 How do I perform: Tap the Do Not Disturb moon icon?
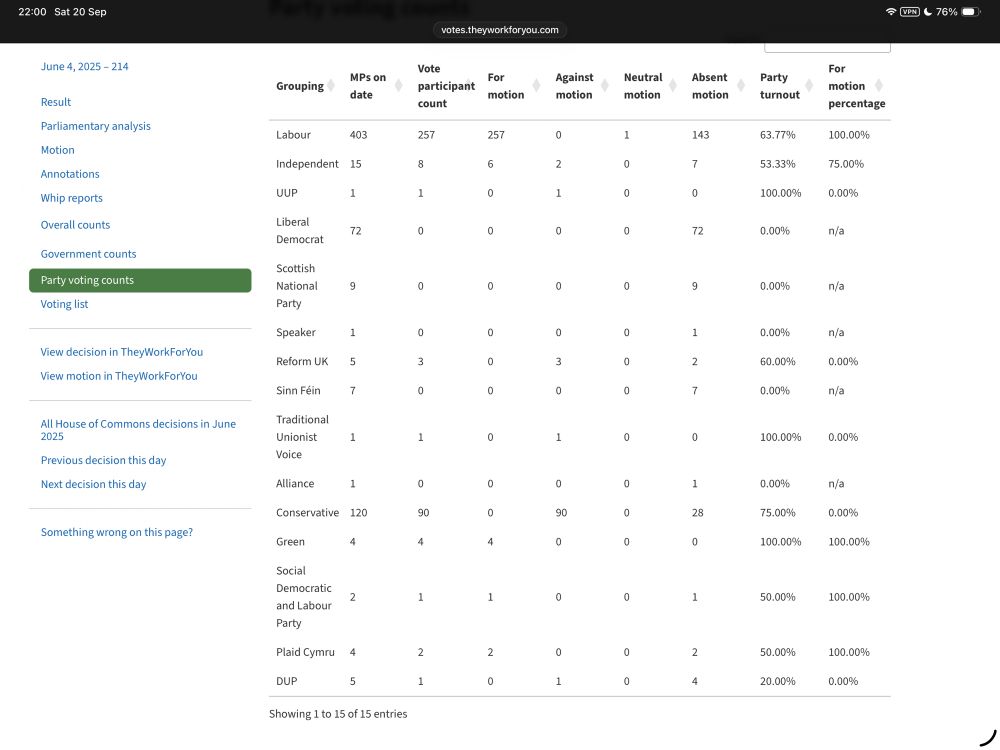(927, 11)
